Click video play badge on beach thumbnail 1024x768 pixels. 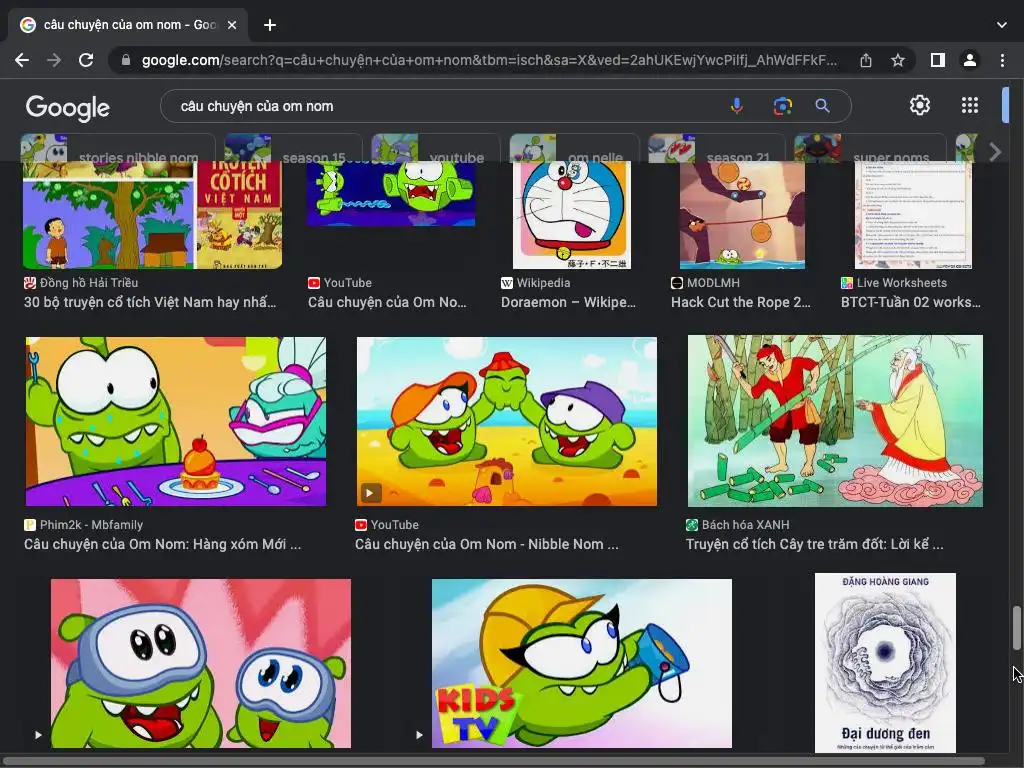point(370,493)
